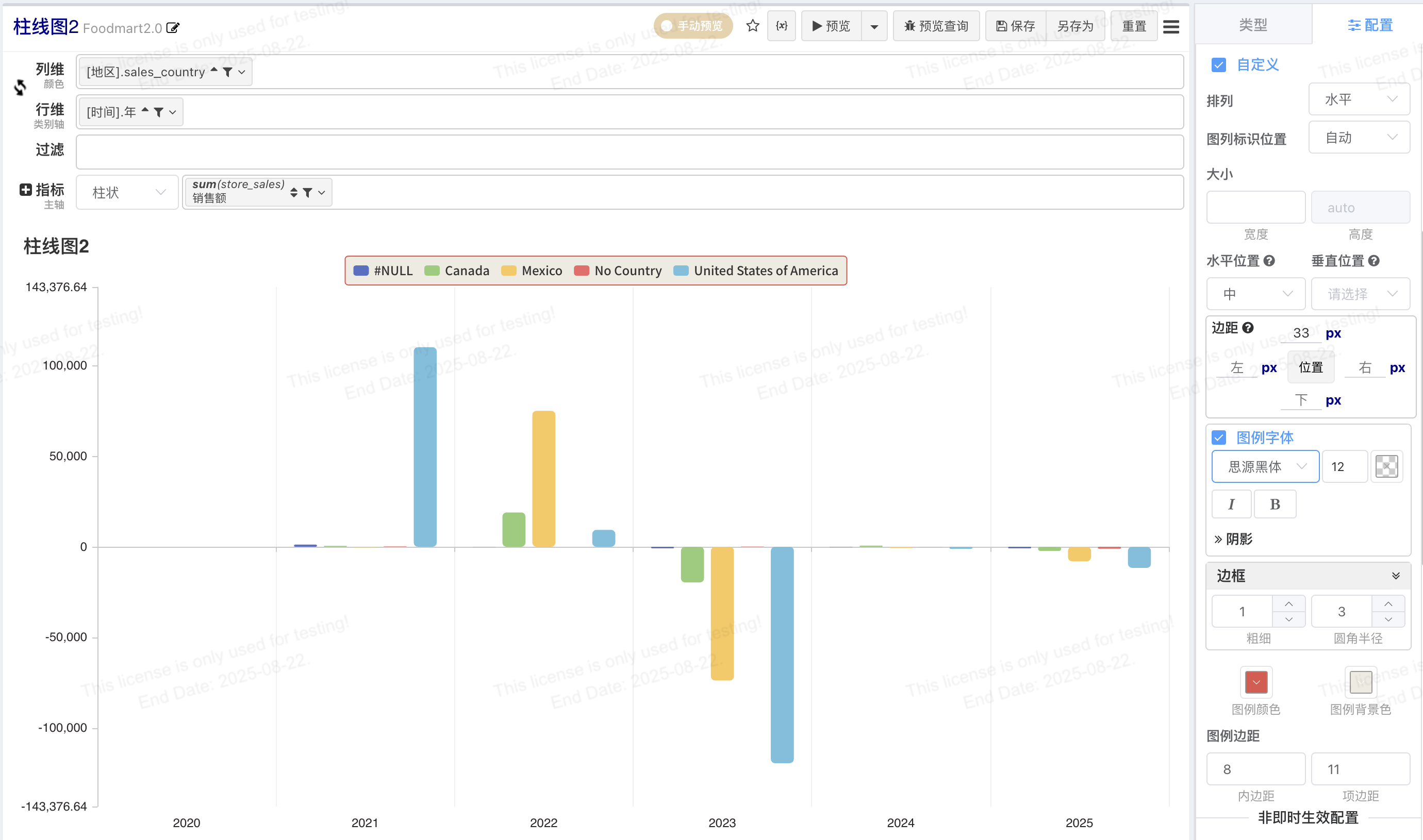The height and width of the screenshot is (840, 1423).
Task: Click the swap row/column dimensions icon
Action: (x=21, y=87)
